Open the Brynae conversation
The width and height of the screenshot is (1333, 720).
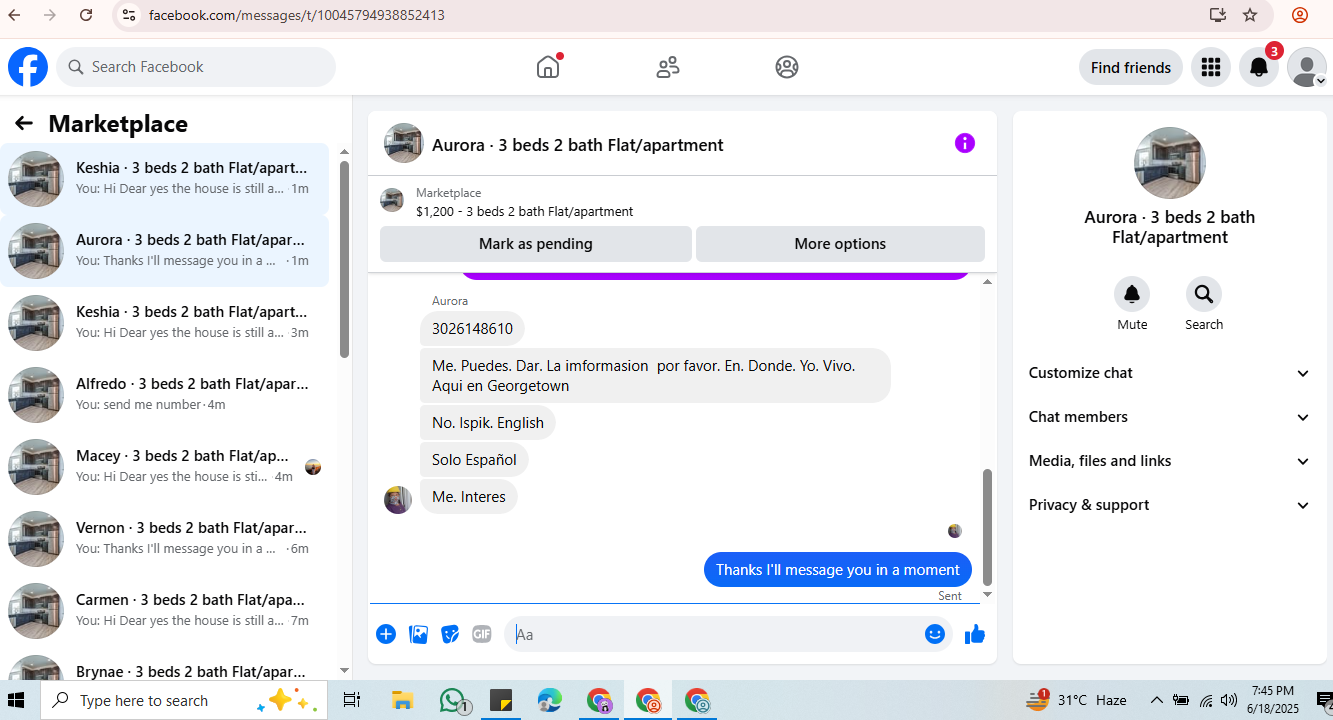(x=165, y=666)
